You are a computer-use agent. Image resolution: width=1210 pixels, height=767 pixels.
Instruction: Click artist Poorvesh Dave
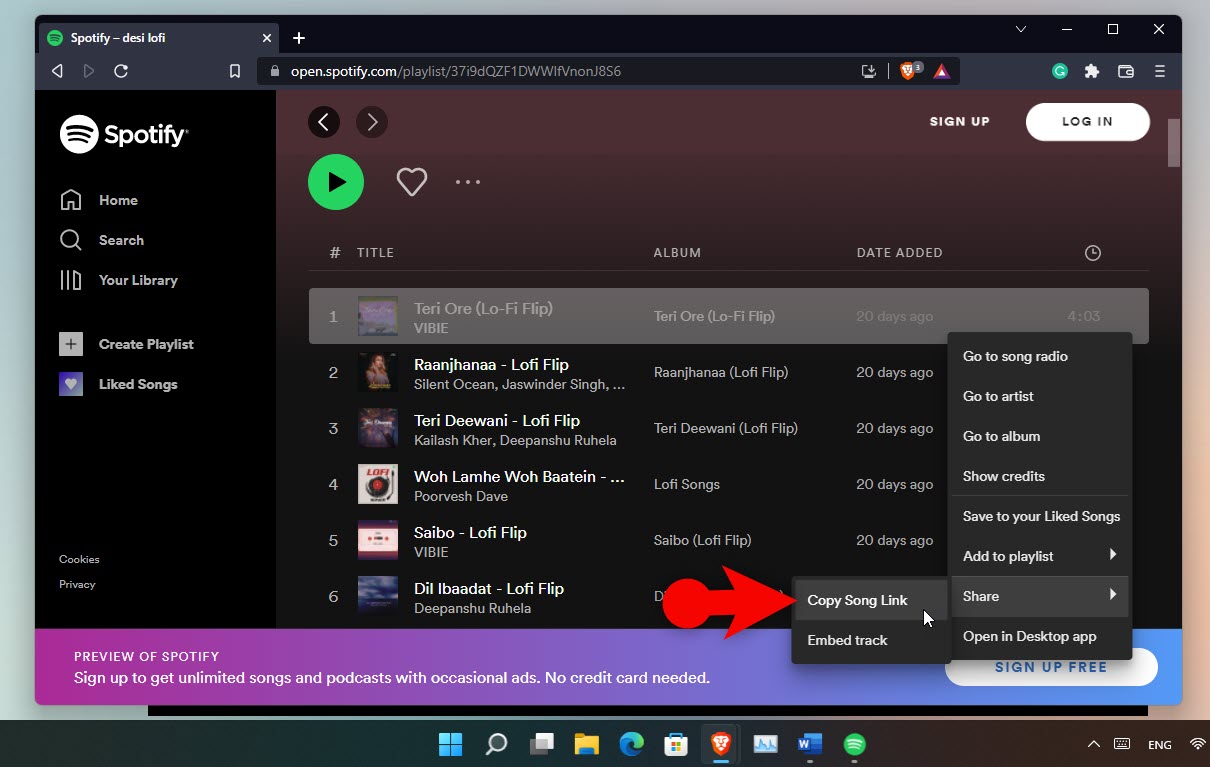point(461,496)
